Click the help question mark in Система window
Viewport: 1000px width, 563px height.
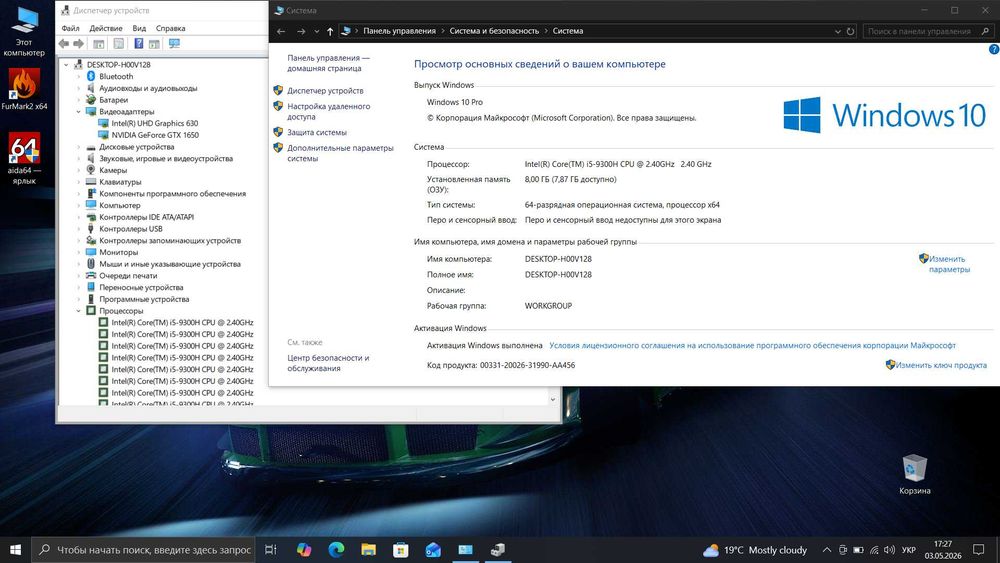point(994,49)
